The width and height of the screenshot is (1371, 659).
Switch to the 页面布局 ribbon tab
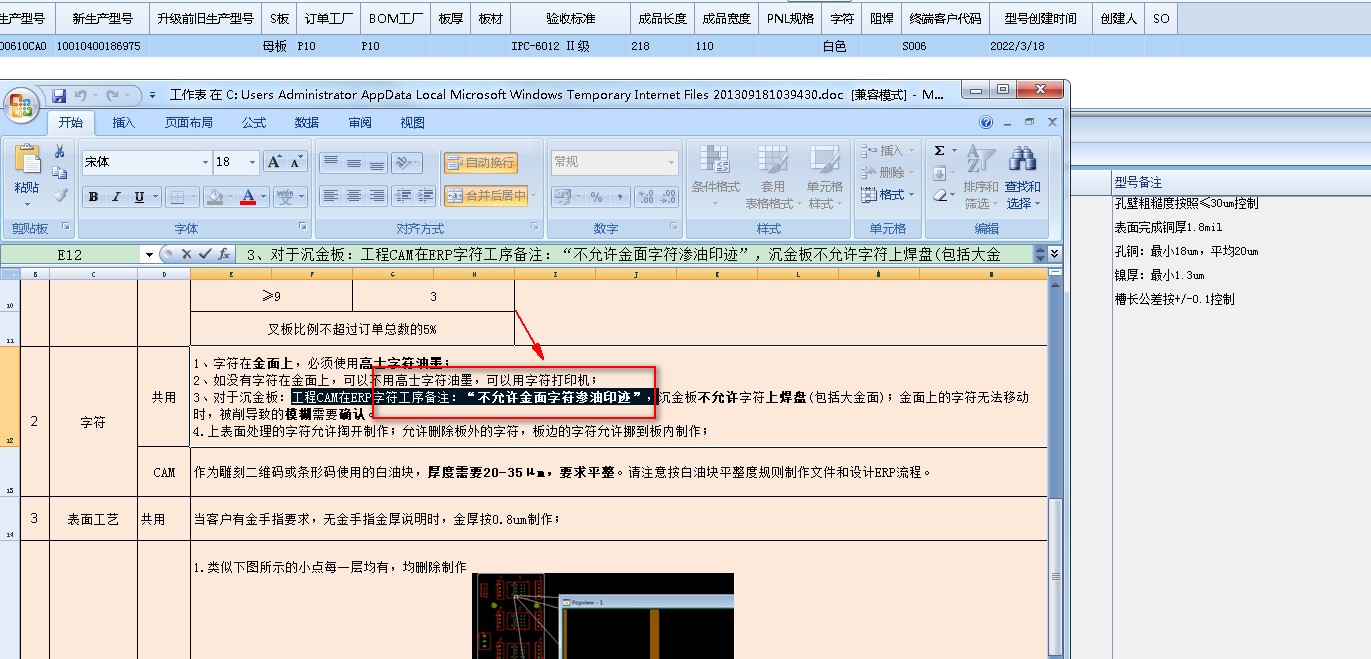pos(189,123)
